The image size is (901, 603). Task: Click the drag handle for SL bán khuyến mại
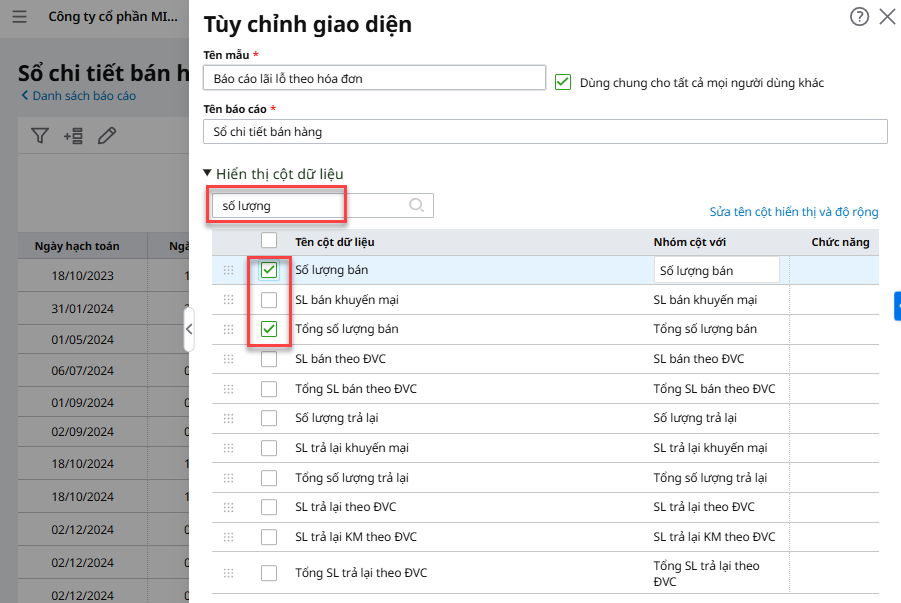tap(229, 300)
